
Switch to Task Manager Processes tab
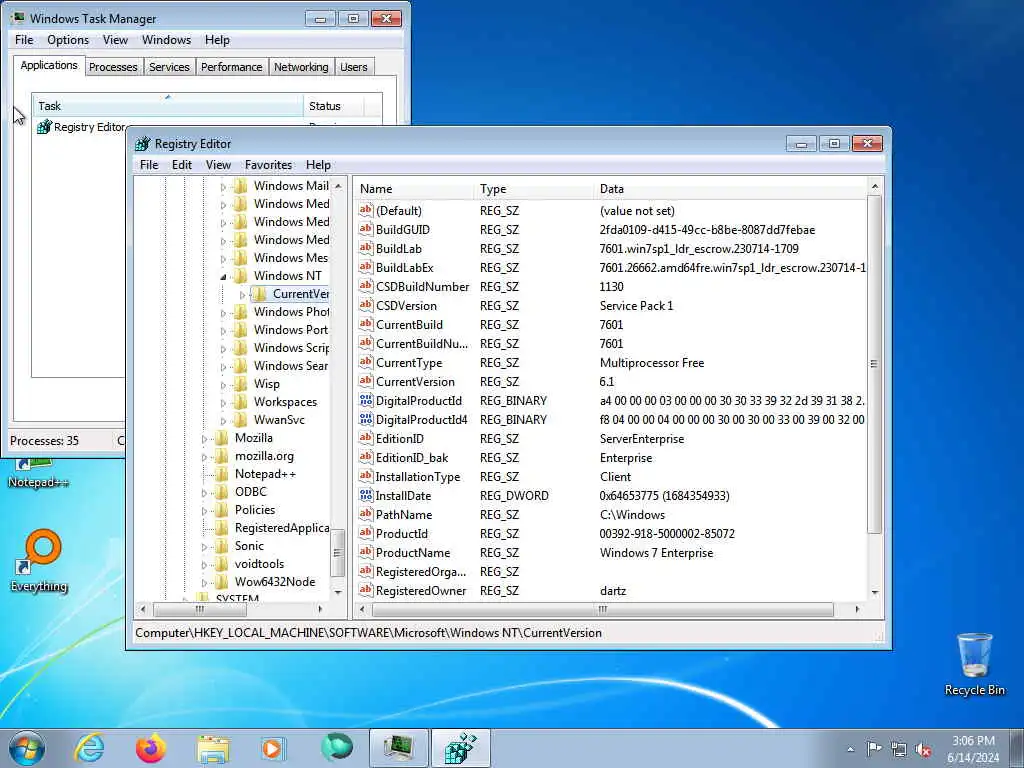tap(113, 67)
